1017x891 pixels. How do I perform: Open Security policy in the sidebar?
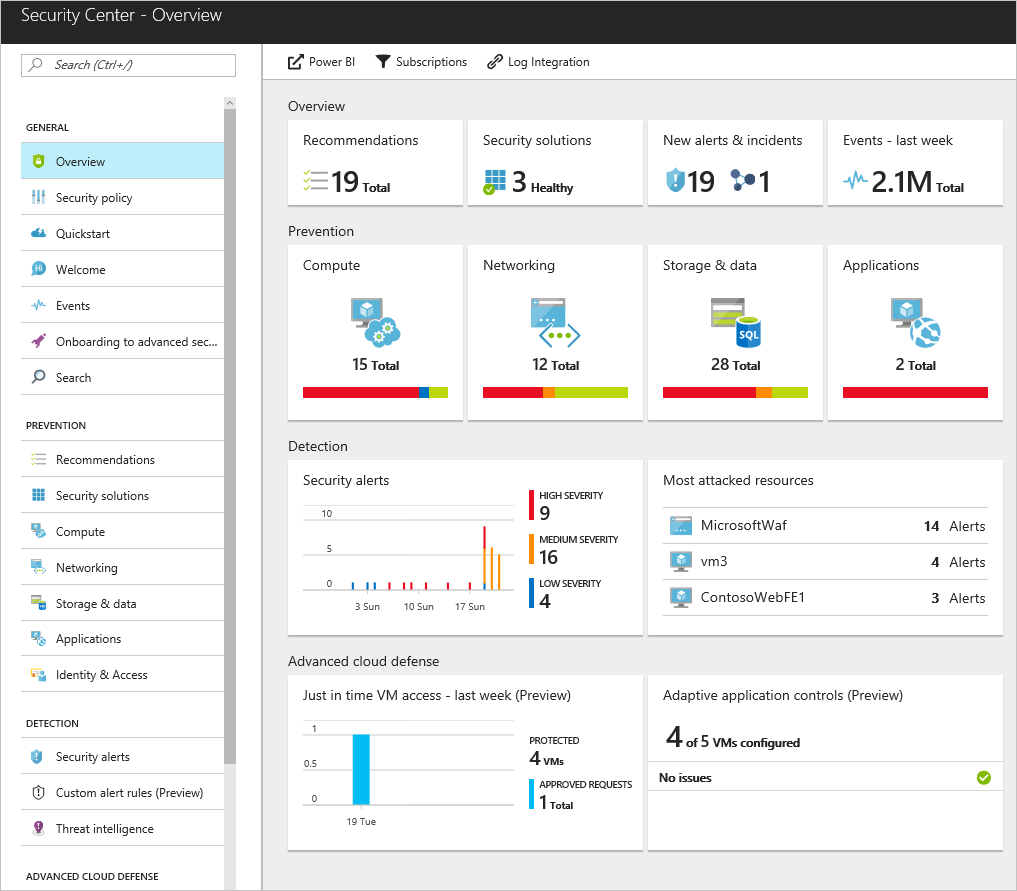click(123, 197)
